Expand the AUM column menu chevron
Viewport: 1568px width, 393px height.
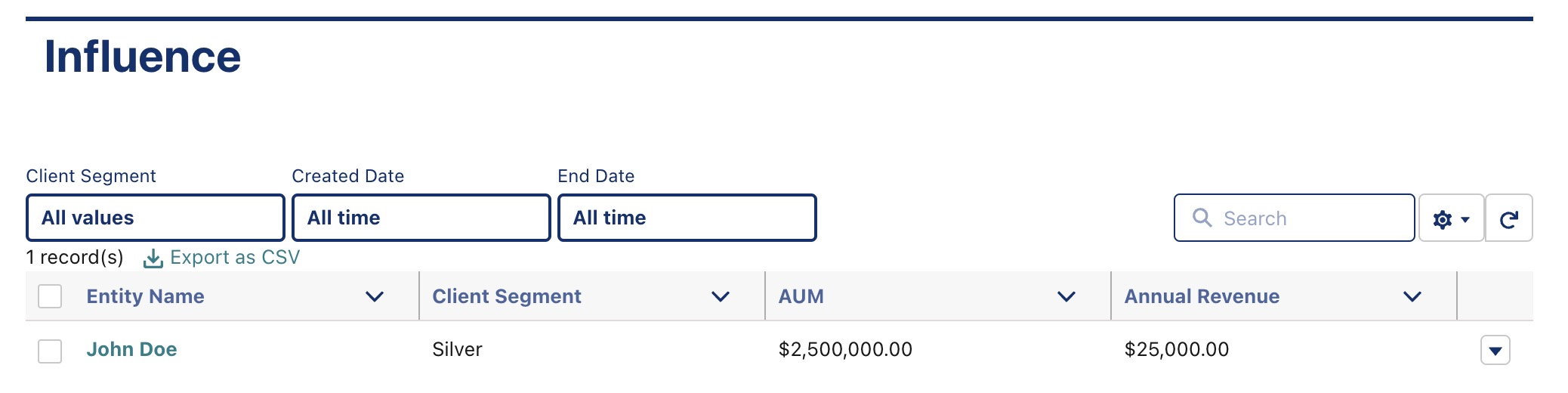point(1066,296)
